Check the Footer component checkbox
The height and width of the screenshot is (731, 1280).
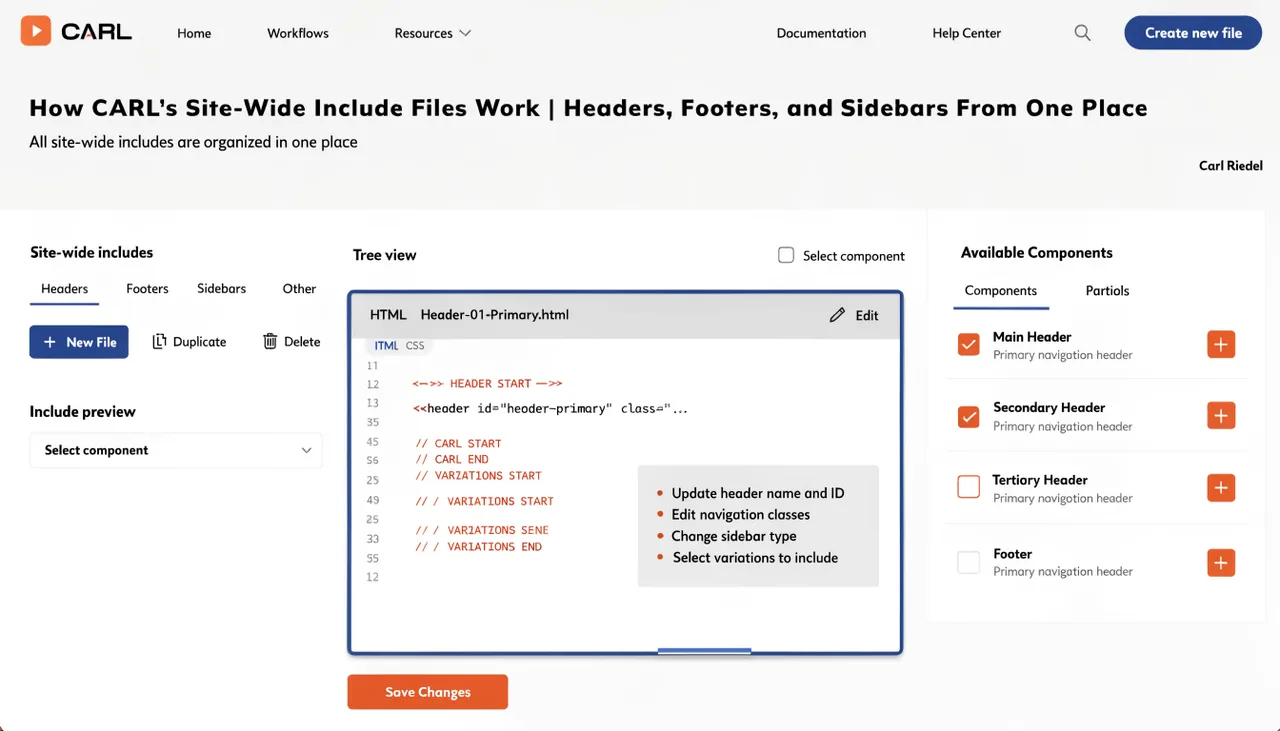968,562
